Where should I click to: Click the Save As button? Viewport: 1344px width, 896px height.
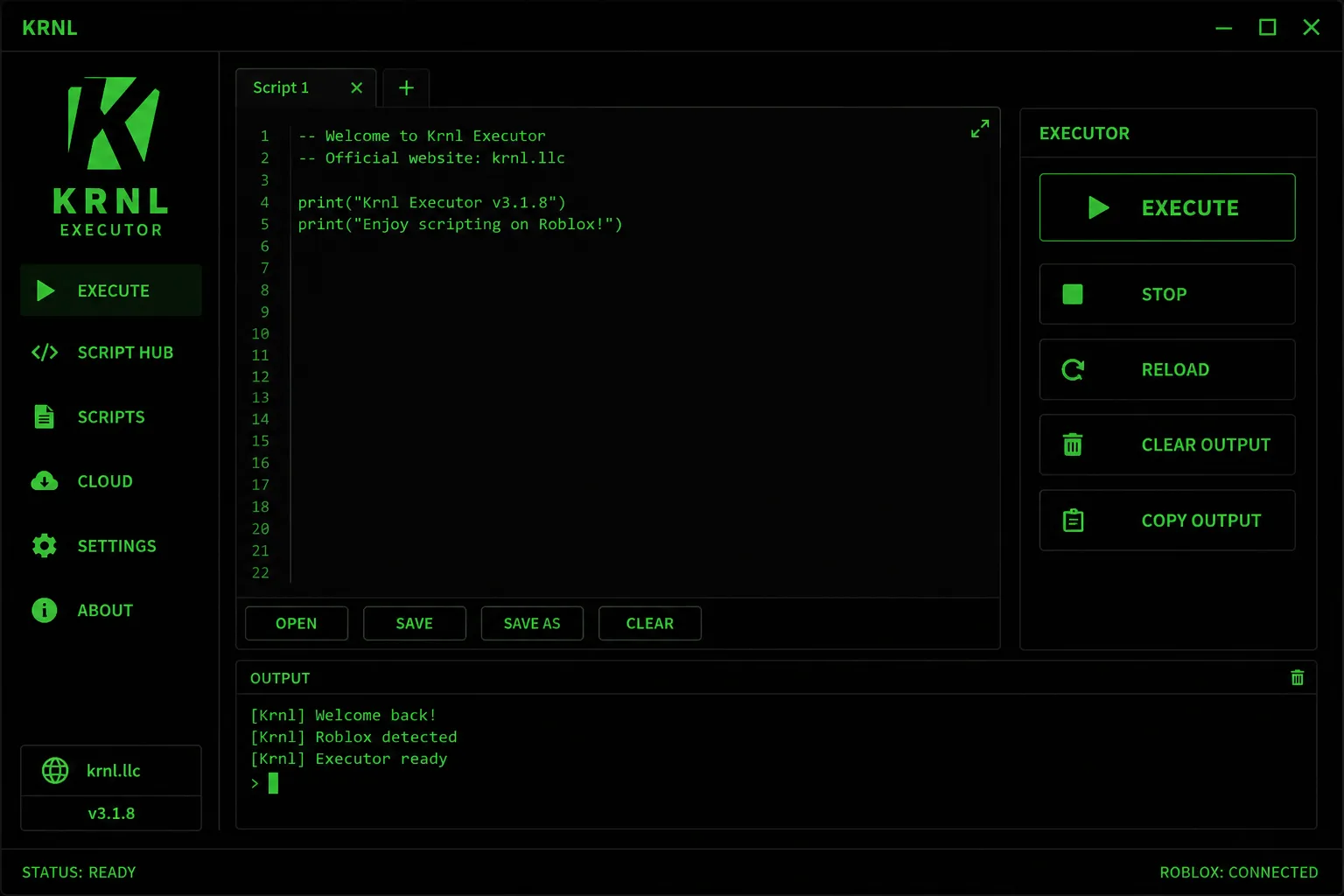pyautogui.click(x=532, y=623)
